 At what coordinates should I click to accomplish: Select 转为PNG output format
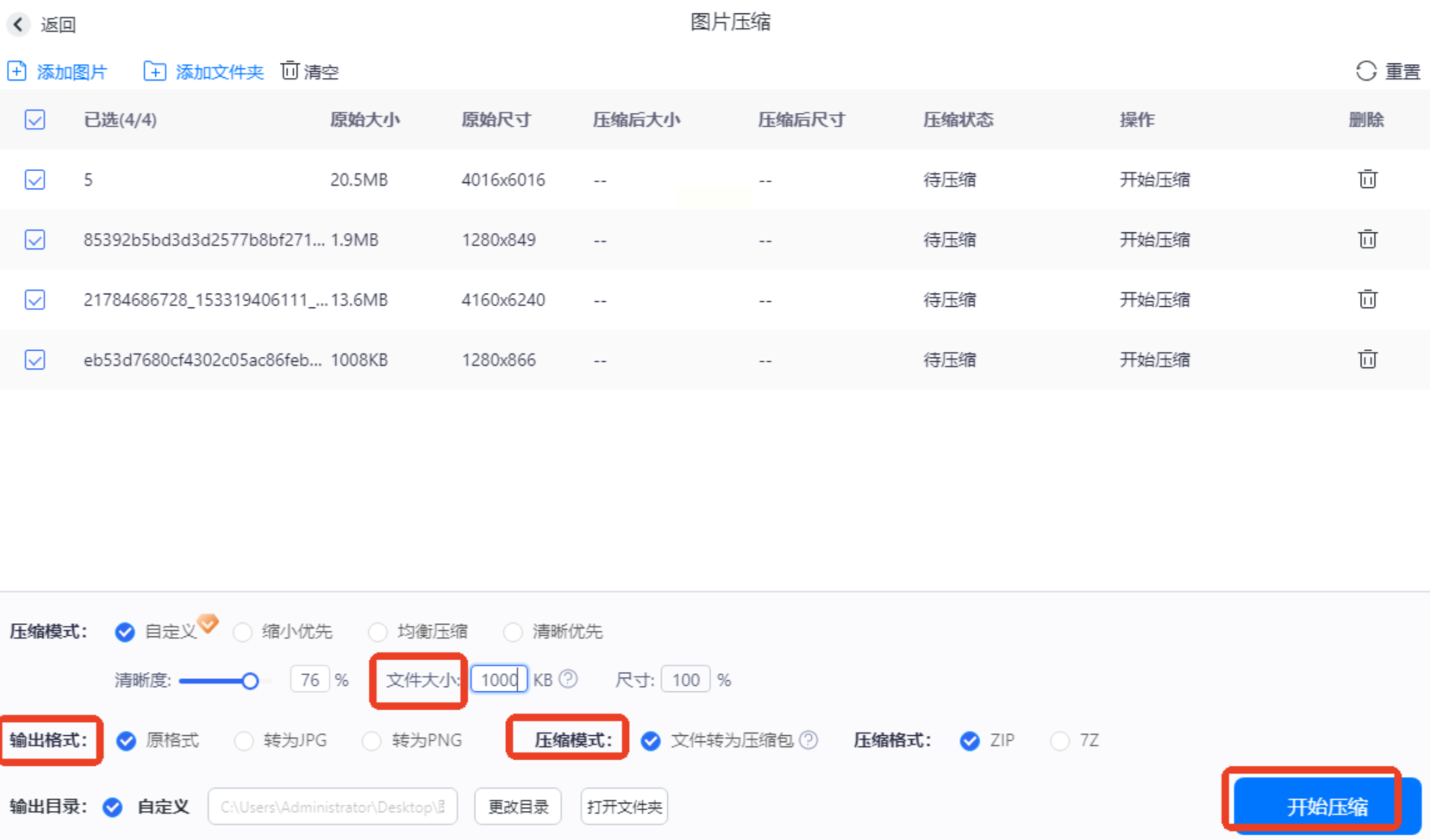click(372, 741)
